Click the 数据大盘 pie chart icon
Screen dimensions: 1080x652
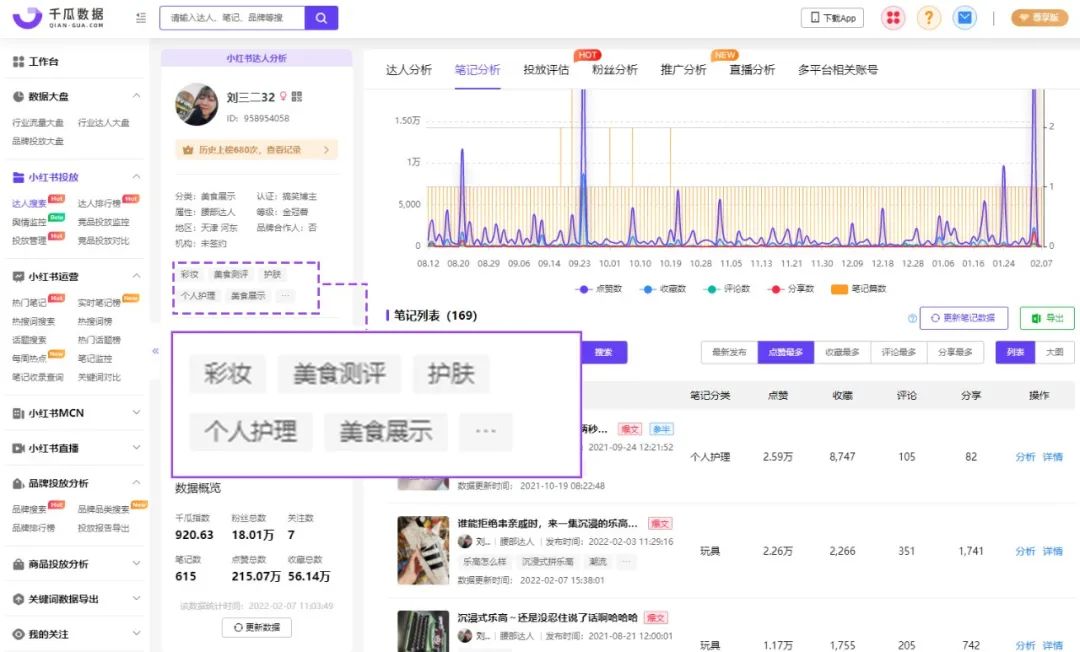[19, 96]
